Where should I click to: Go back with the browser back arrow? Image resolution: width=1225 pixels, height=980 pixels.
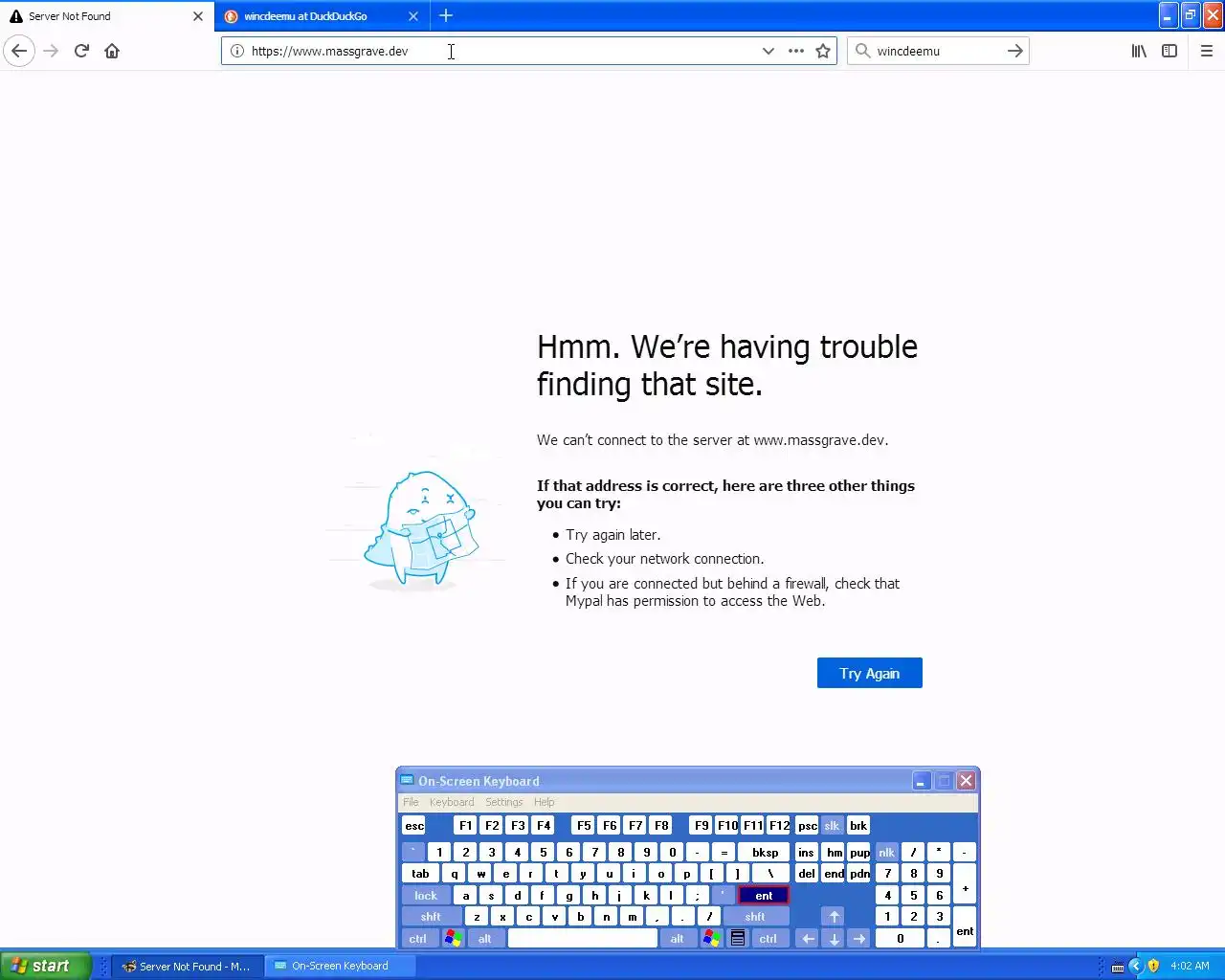(19, 51)
